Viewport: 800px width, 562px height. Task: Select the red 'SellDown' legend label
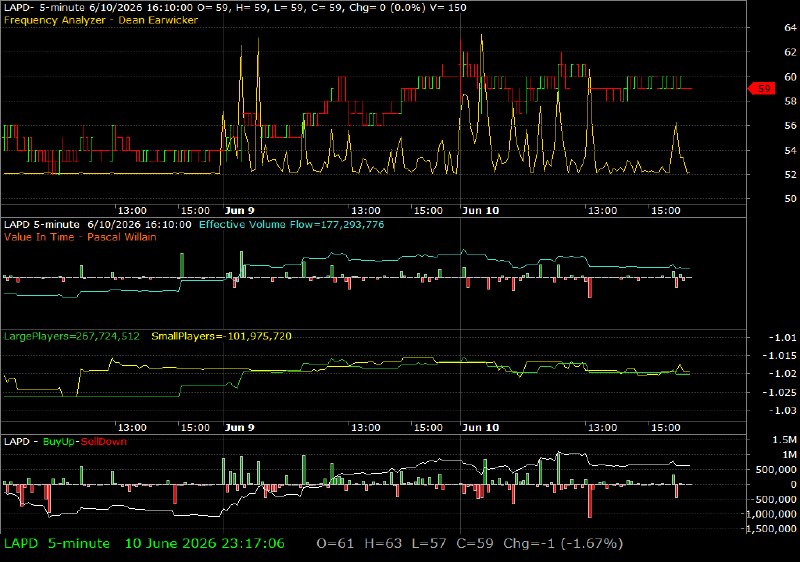tap(104, 442)
